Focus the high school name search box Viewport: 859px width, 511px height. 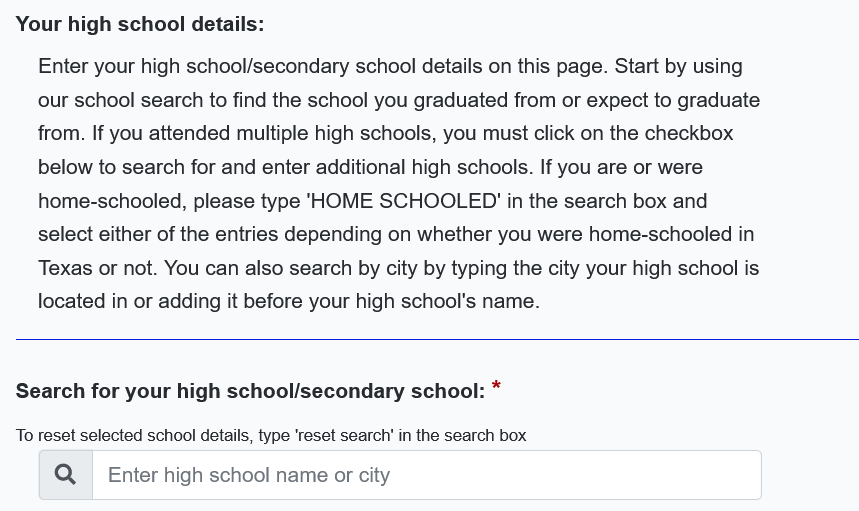point(426,475)
